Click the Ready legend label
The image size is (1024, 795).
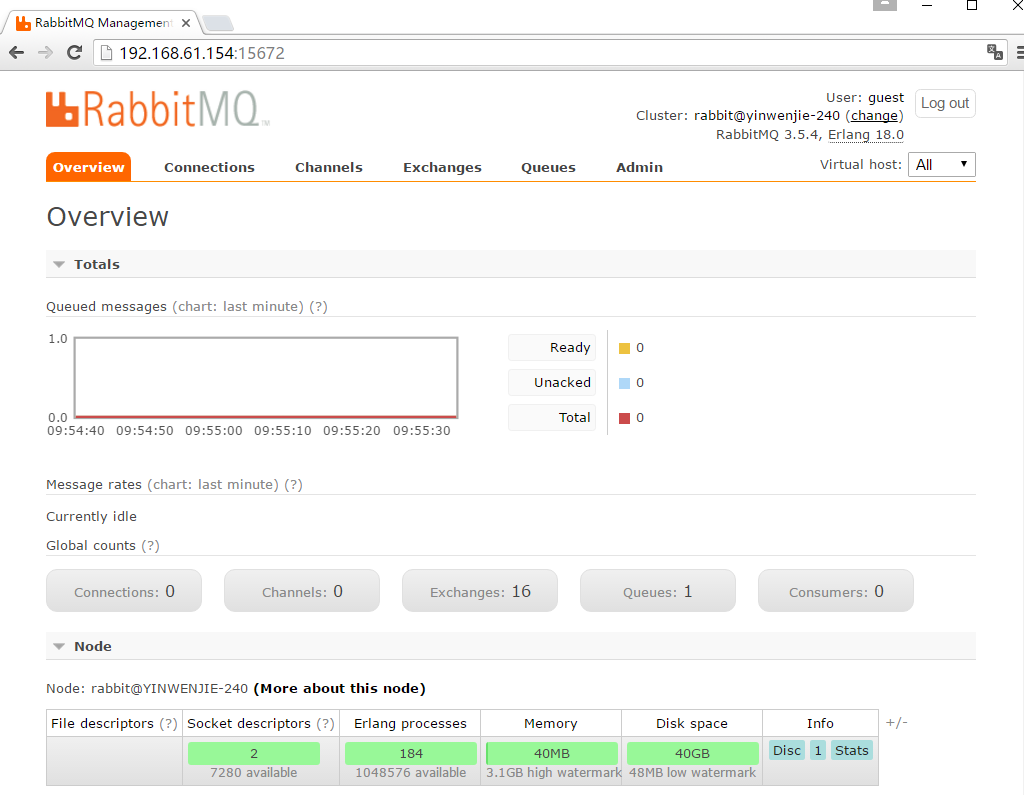(x=552, y=348)
